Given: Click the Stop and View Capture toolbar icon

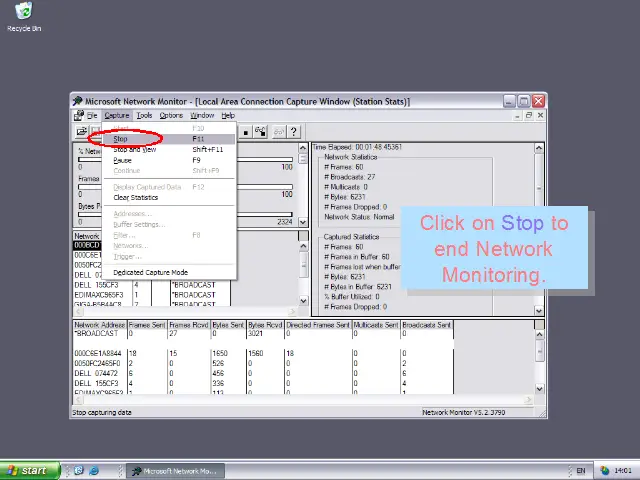Looking at the screenshot, I should [x=260, y=132].
